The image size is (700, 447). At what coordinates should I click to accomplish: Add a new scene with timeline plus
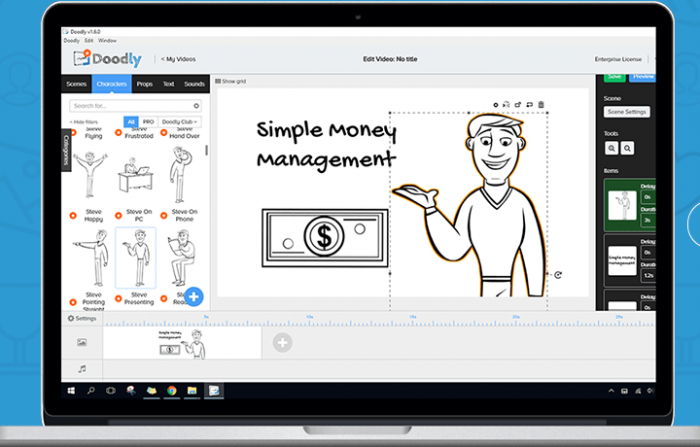pyautogui.click(x=283, y=343)
